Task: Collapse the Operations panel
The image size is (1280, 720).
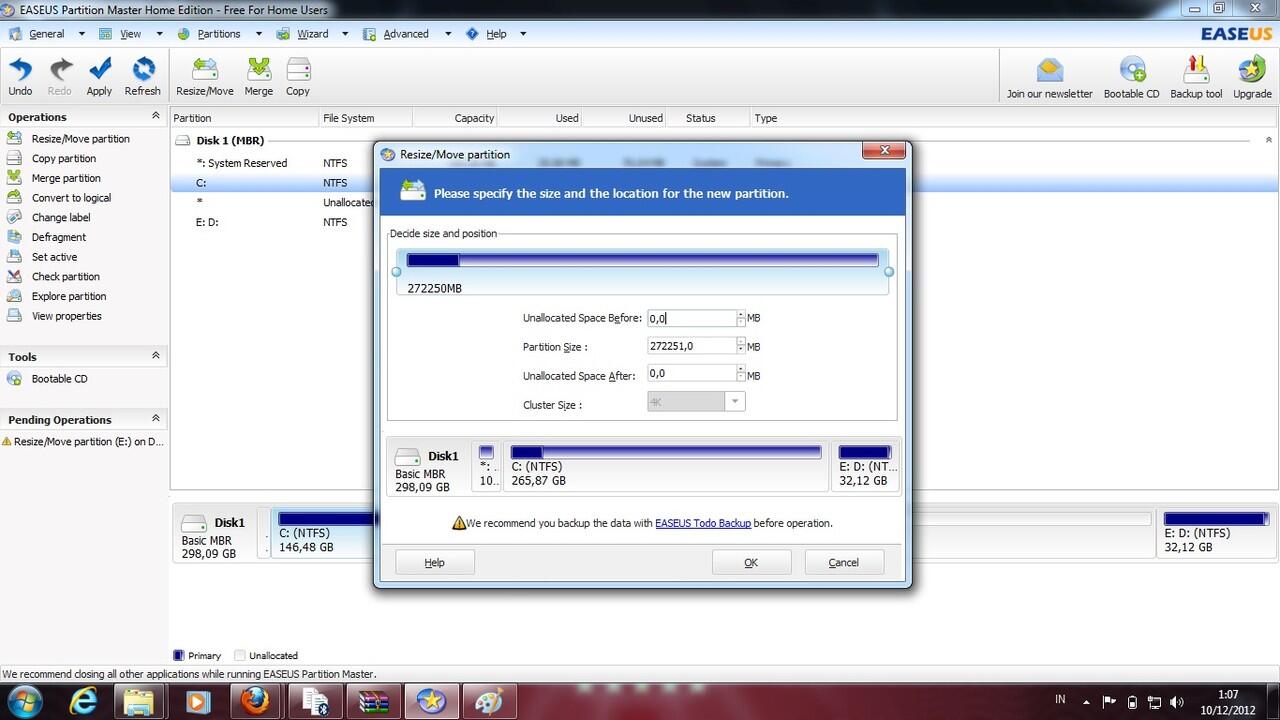Action: tap(156, 117)
